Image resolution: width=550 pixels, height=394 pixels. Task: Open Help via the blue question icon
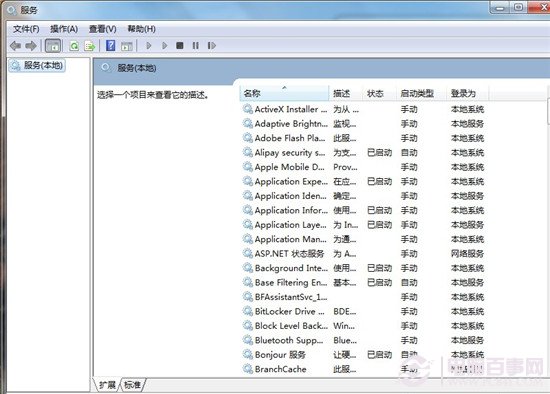click(110, 45)
